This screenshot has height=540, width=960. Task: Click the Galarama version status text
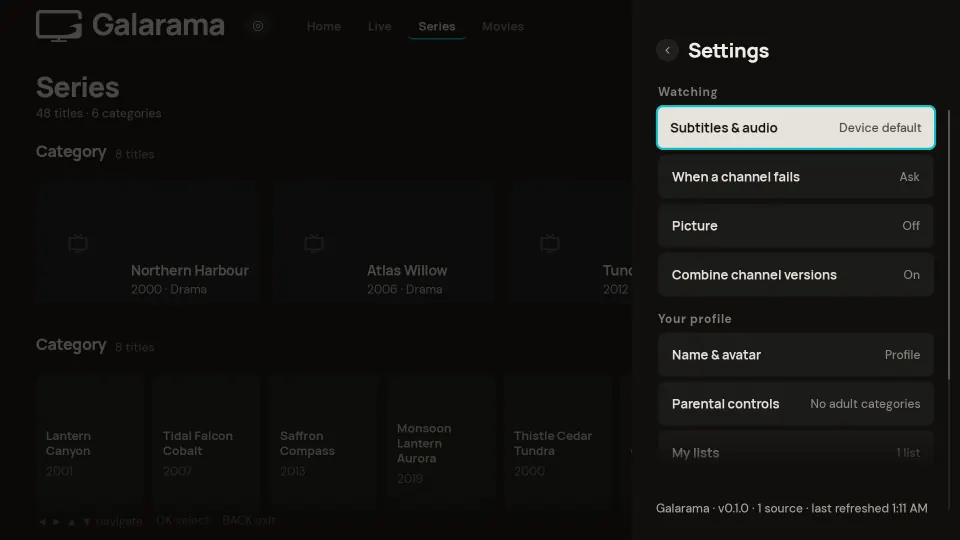coord(792,508)
